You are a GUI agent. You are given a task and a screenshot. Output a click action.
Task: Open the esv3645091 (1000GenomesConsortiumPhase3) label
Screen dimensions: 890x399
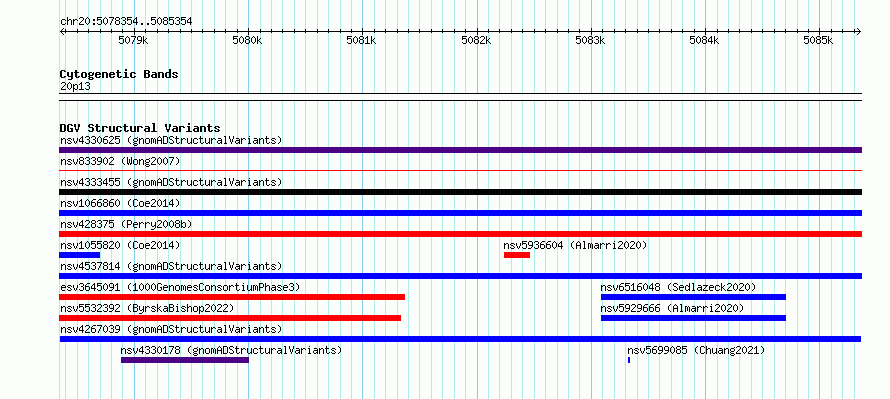(x=180, y=287)
